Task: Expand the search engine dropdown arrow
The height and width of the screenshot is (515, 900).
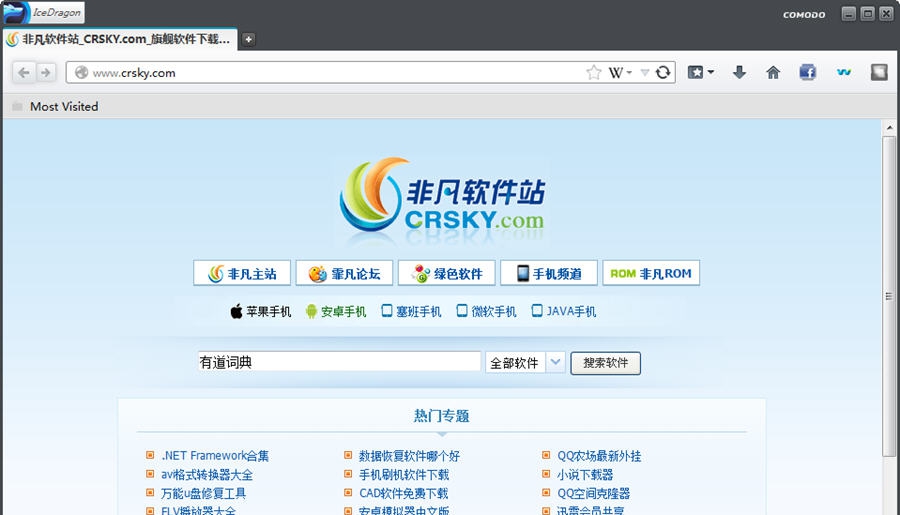Action: 630,73
